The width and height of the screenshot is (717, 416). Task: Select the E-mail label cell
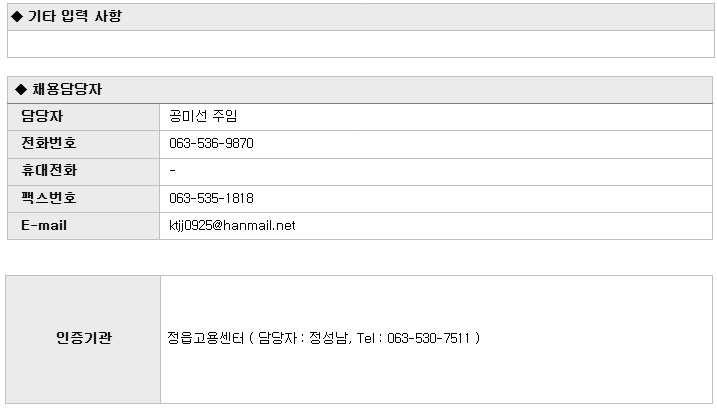[83, 226]
